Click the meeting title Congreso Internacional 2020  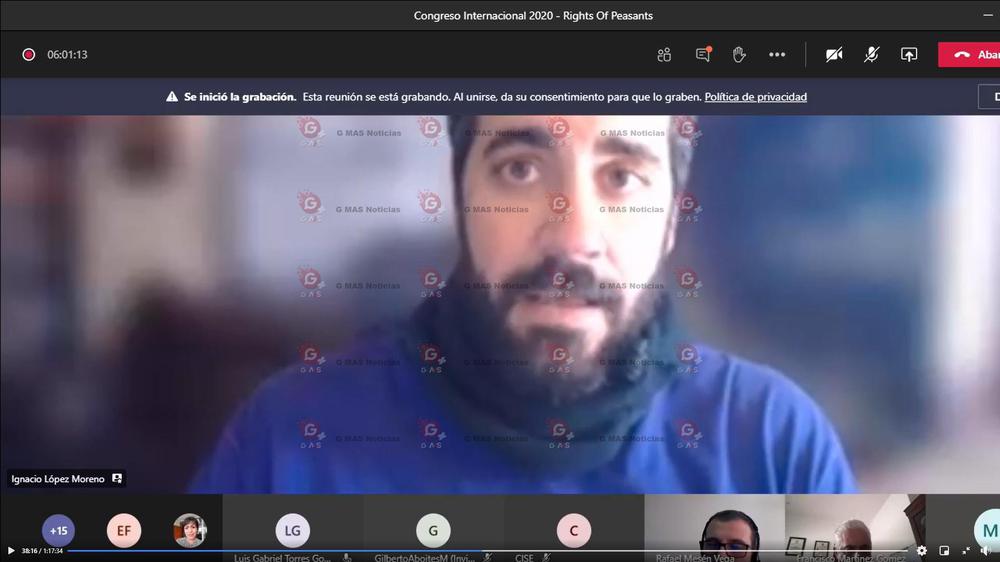[x=533, y=16]
